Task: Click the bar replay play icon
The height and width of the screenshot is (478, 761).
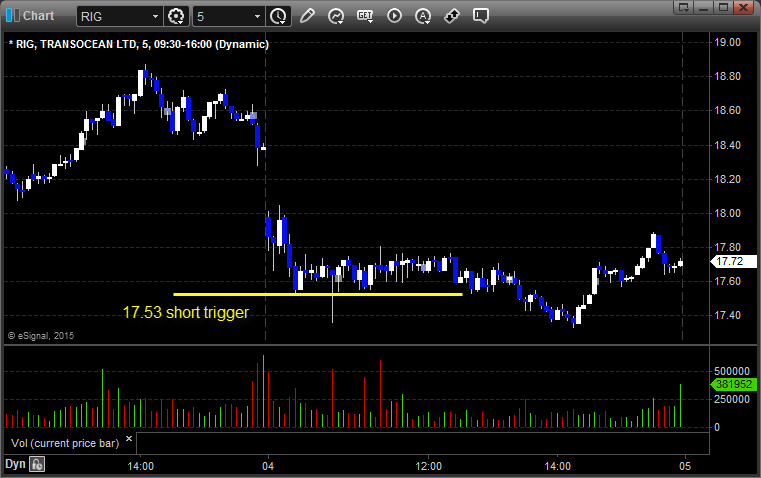Action: [394, 16]
